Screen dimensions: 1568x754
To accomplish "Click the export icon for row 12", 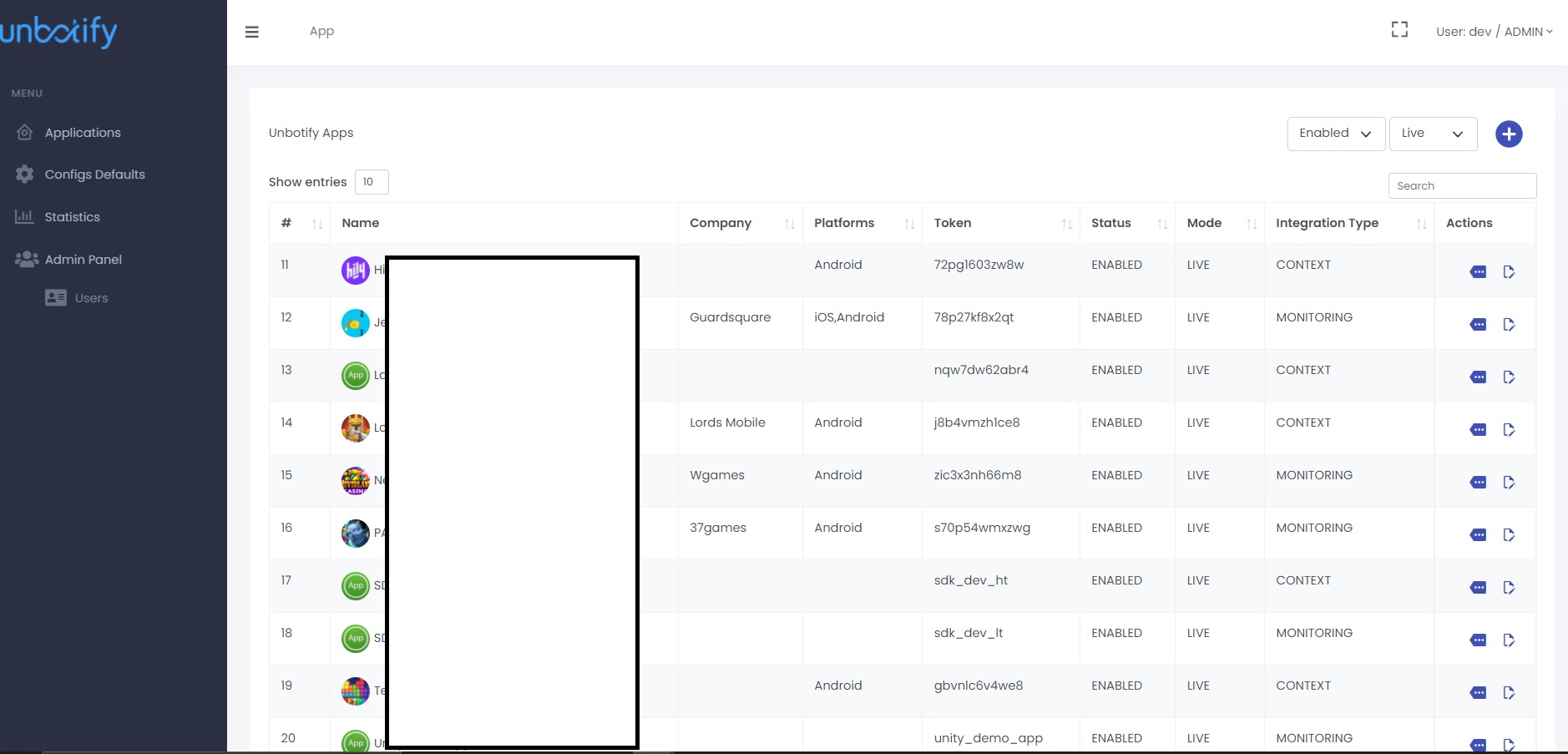I will click(x=1509, y=325).
